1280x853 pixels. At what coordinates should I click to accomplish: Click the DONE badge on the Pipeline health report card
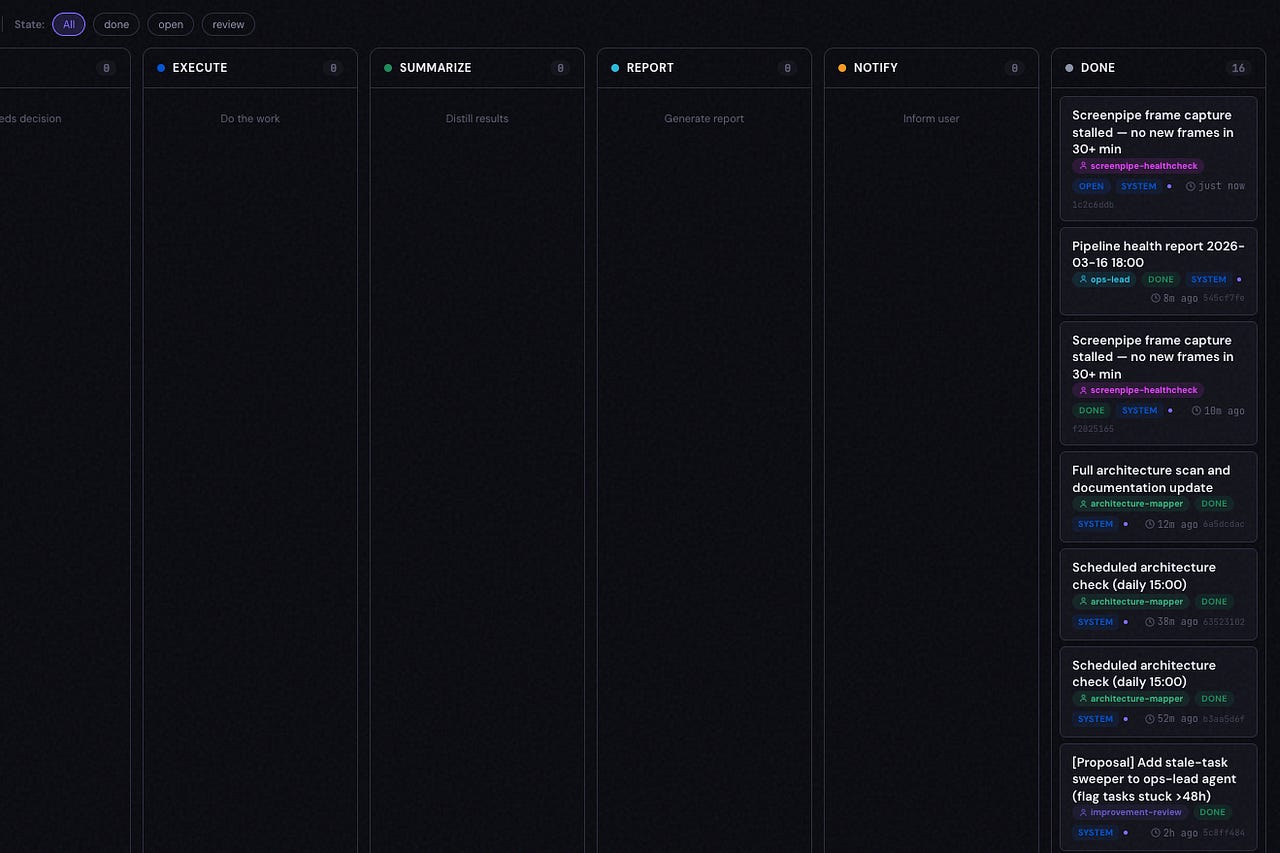tap(1161, 280)
